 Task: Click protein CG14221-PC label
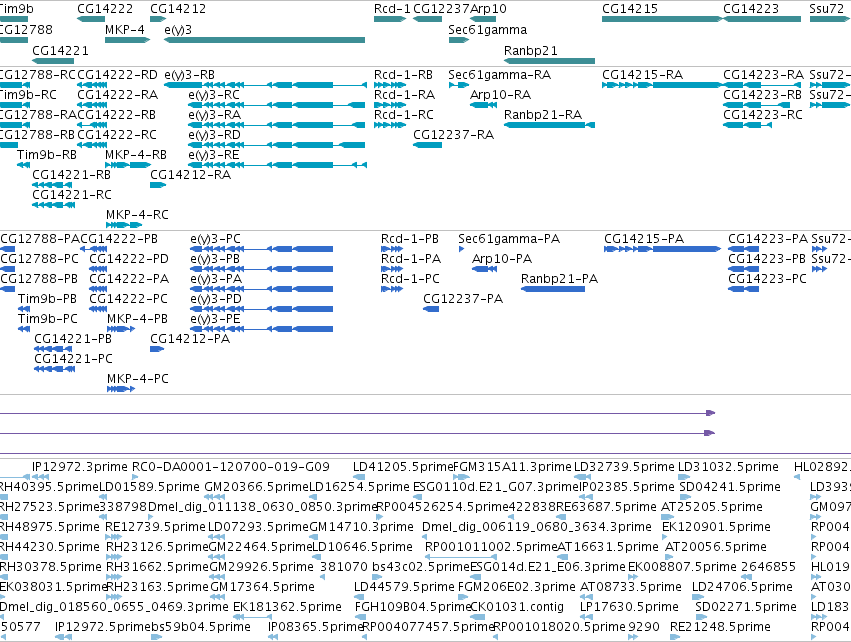[x=74, y=359]
